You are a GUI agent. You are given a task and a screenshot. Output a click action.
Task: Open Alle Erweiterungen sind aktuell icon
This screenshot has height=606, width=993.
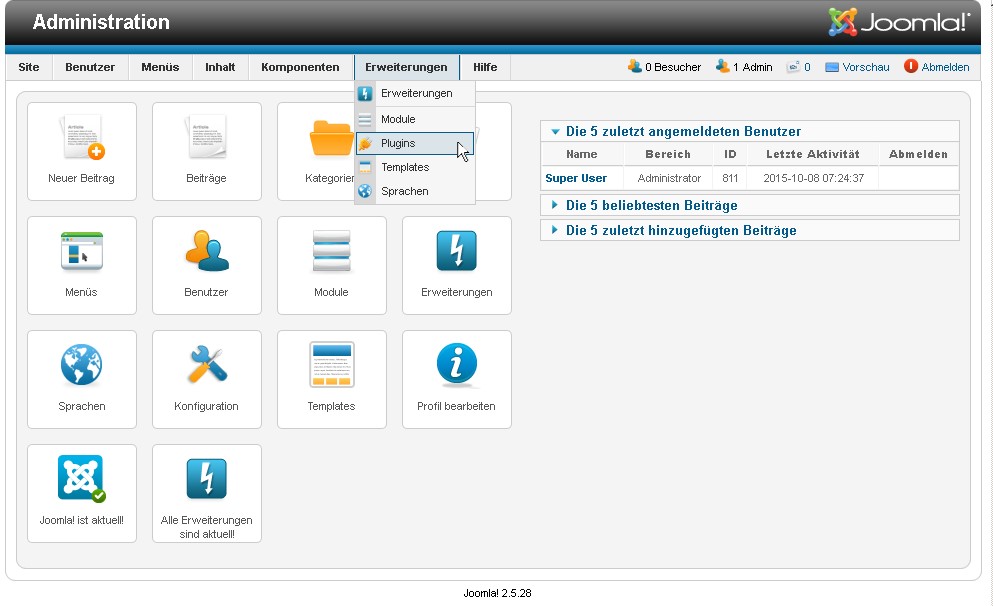(206, 493)
